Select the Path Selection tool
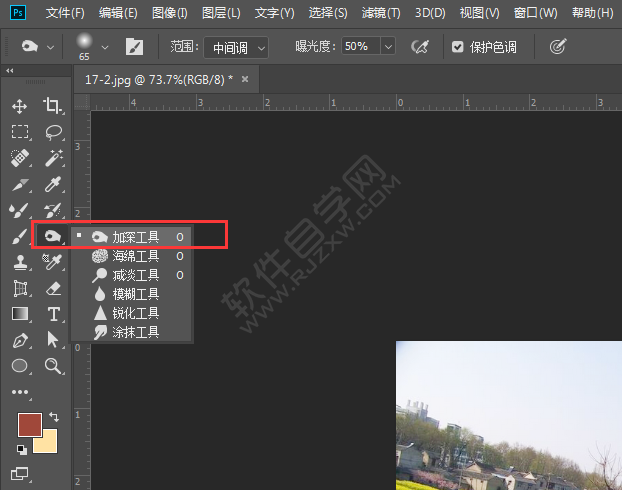Image resolution: width=622 pixels, height=490 pixels. [52, 340]
